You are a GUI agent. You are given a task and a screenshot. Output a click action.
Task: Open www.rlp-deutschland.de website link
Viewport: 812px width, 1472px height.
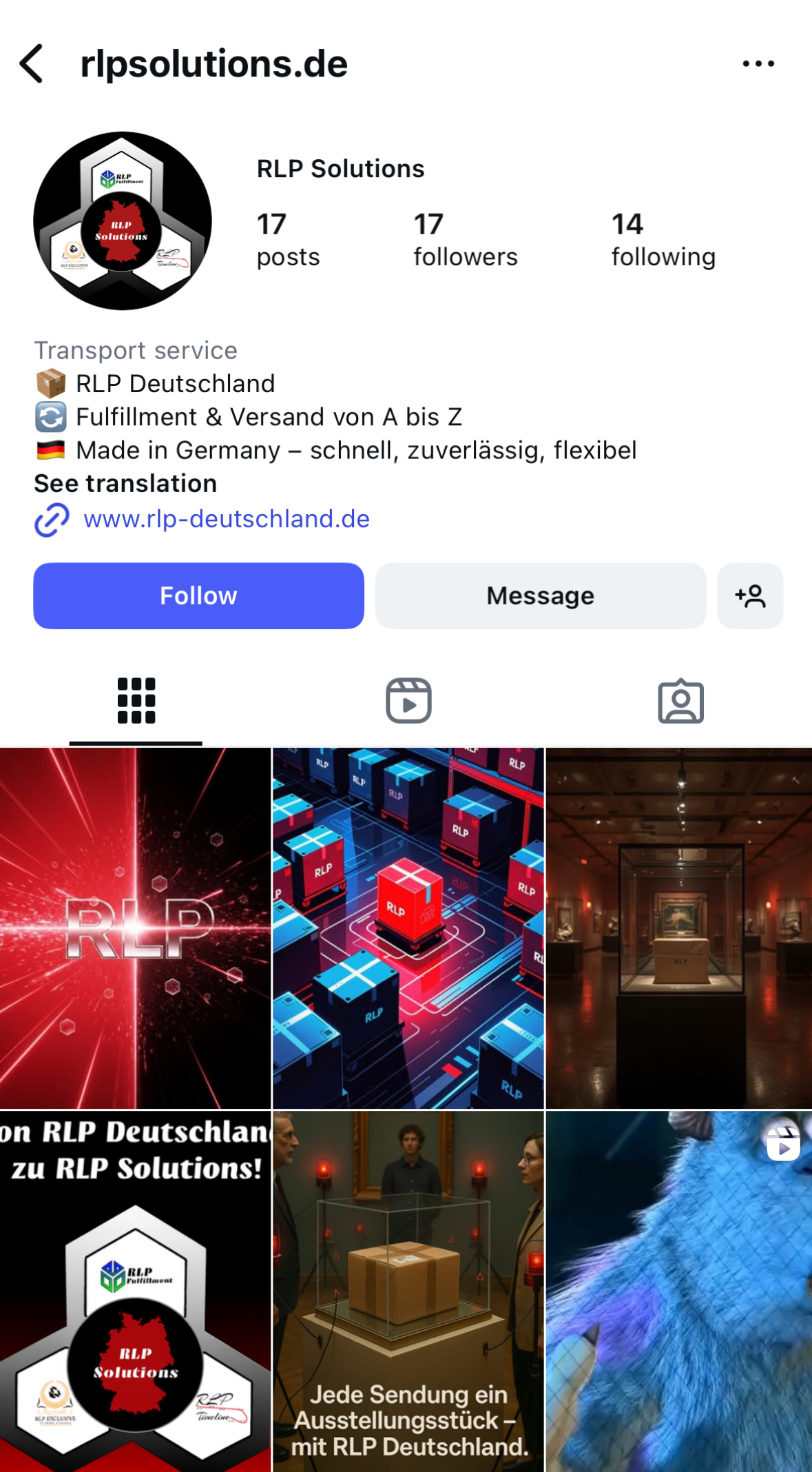(227, 519)
